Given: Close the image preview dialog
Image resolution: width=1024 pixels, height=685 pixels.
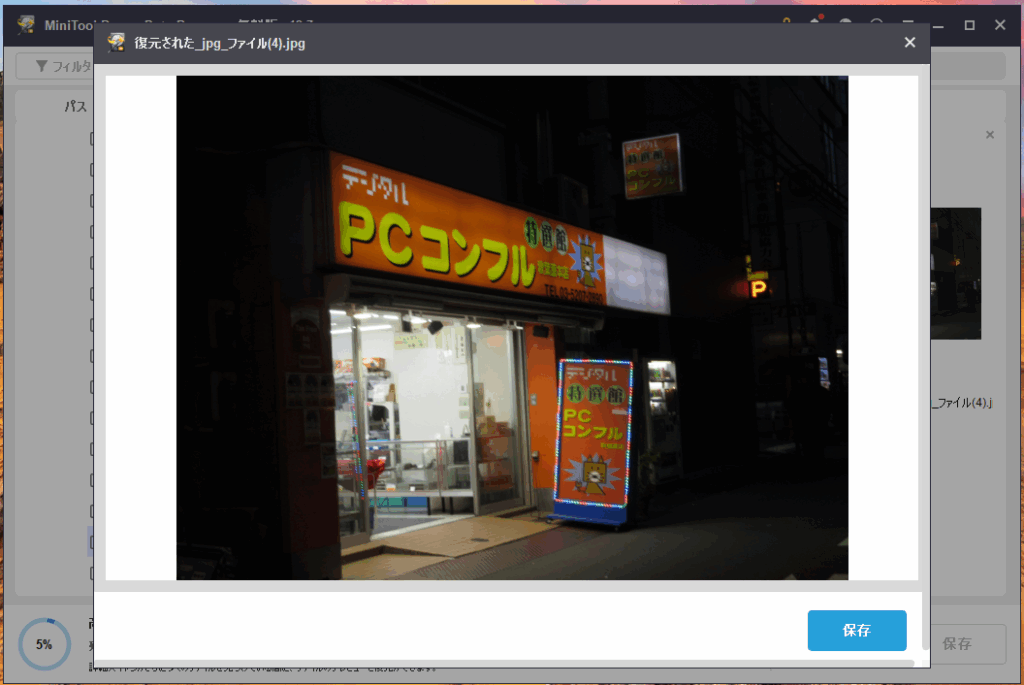Looking at the screenshot, I should pyautogui.click(x=909, y=42).
